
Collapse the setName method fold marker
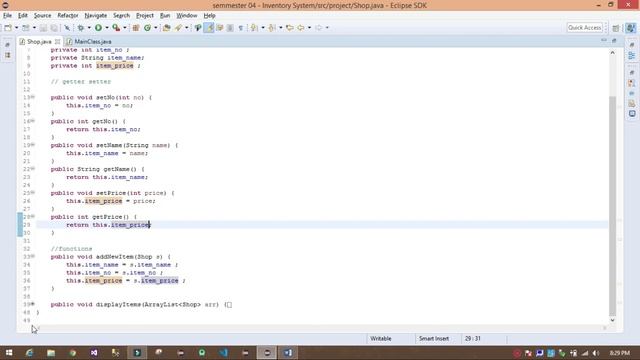pos(33,145)
